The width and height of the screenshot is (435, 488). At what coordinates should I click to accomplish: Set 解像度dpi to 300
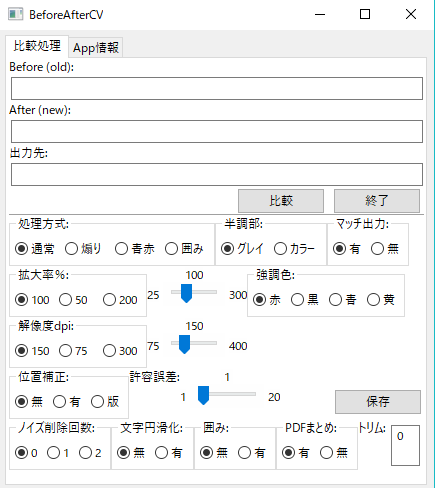coord(120,351)
